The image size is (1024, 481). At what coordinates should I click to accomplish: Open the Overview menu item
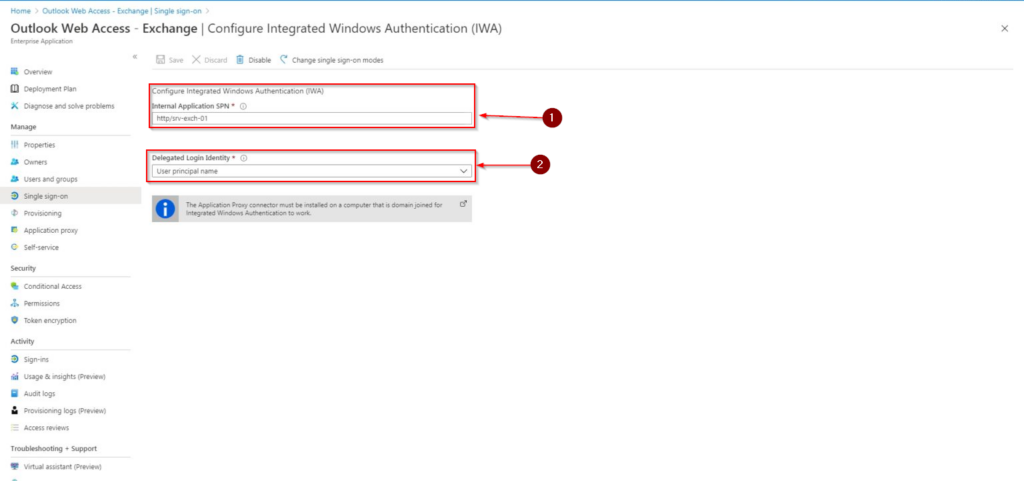(x=38, y=72)
